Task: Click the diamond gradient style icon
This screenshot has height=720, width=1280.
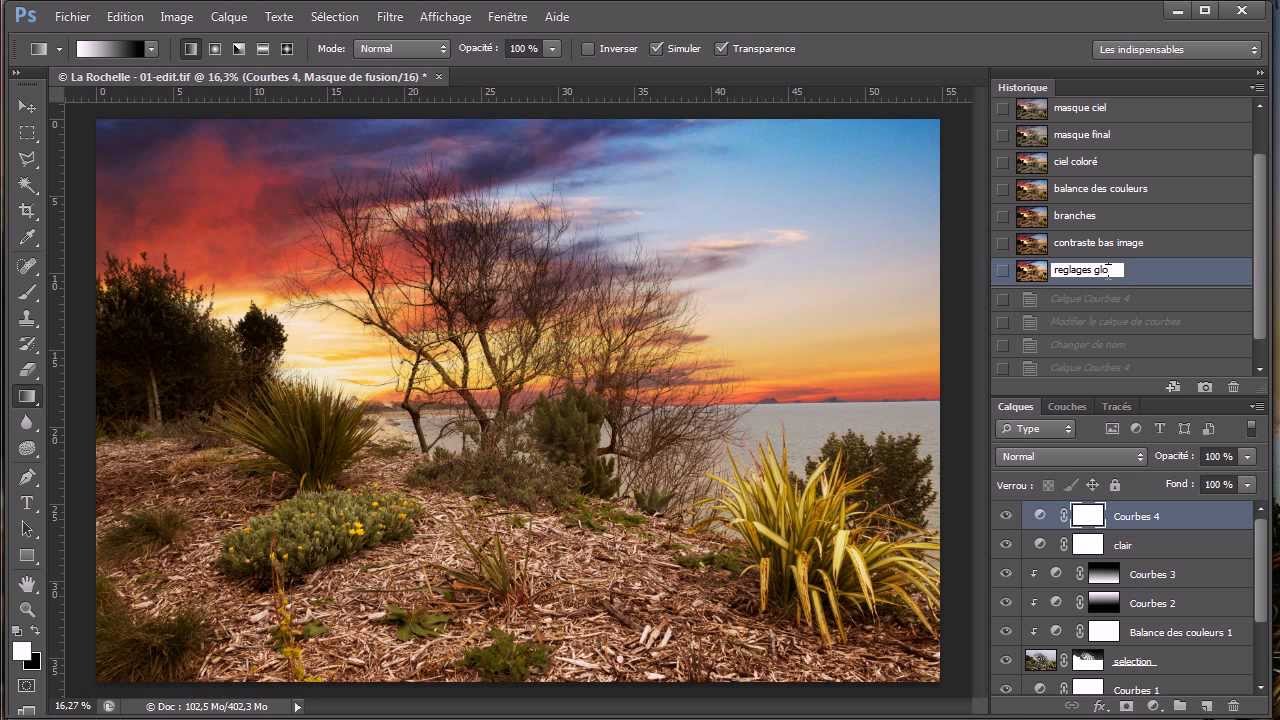Action: pyautogui.click(x=287, y=48)
